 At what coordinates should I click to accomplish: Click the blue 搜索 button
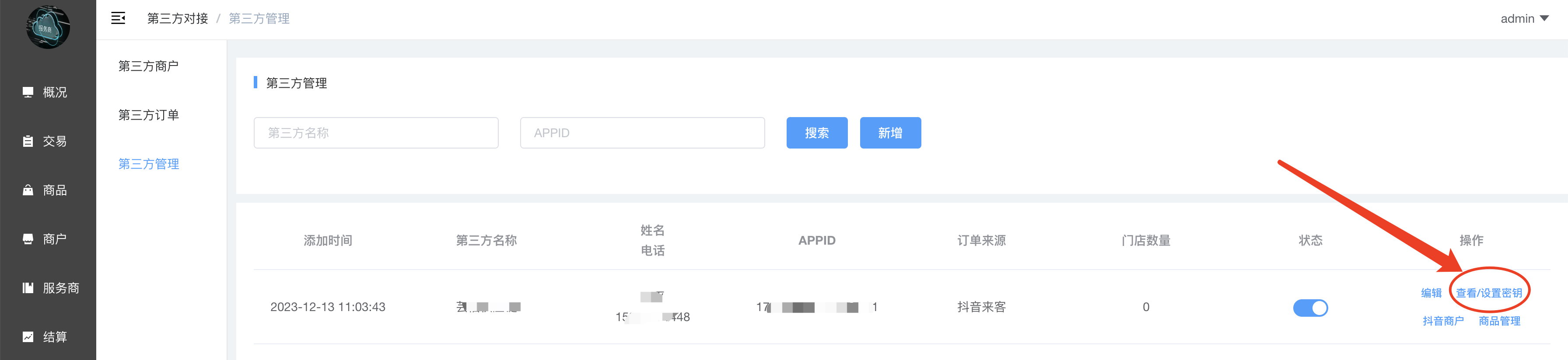(816, 132)
